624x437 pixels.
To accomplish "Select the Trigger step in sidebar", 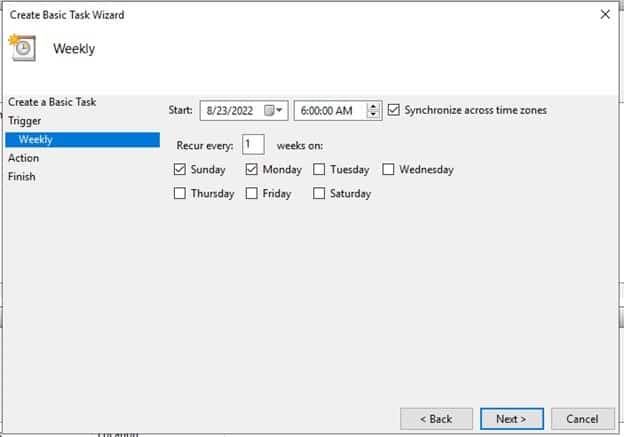I will 25,121.
